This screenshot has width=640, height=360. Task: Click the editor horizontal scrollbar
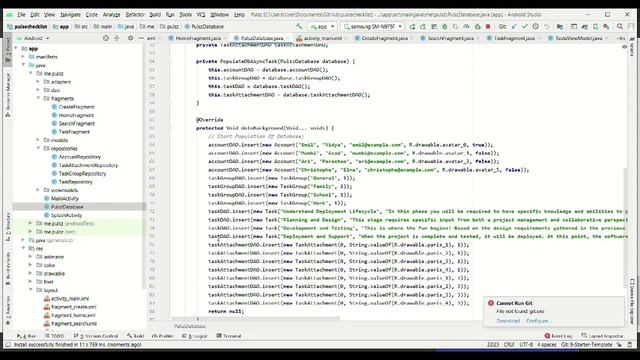(x=256, y=318)
